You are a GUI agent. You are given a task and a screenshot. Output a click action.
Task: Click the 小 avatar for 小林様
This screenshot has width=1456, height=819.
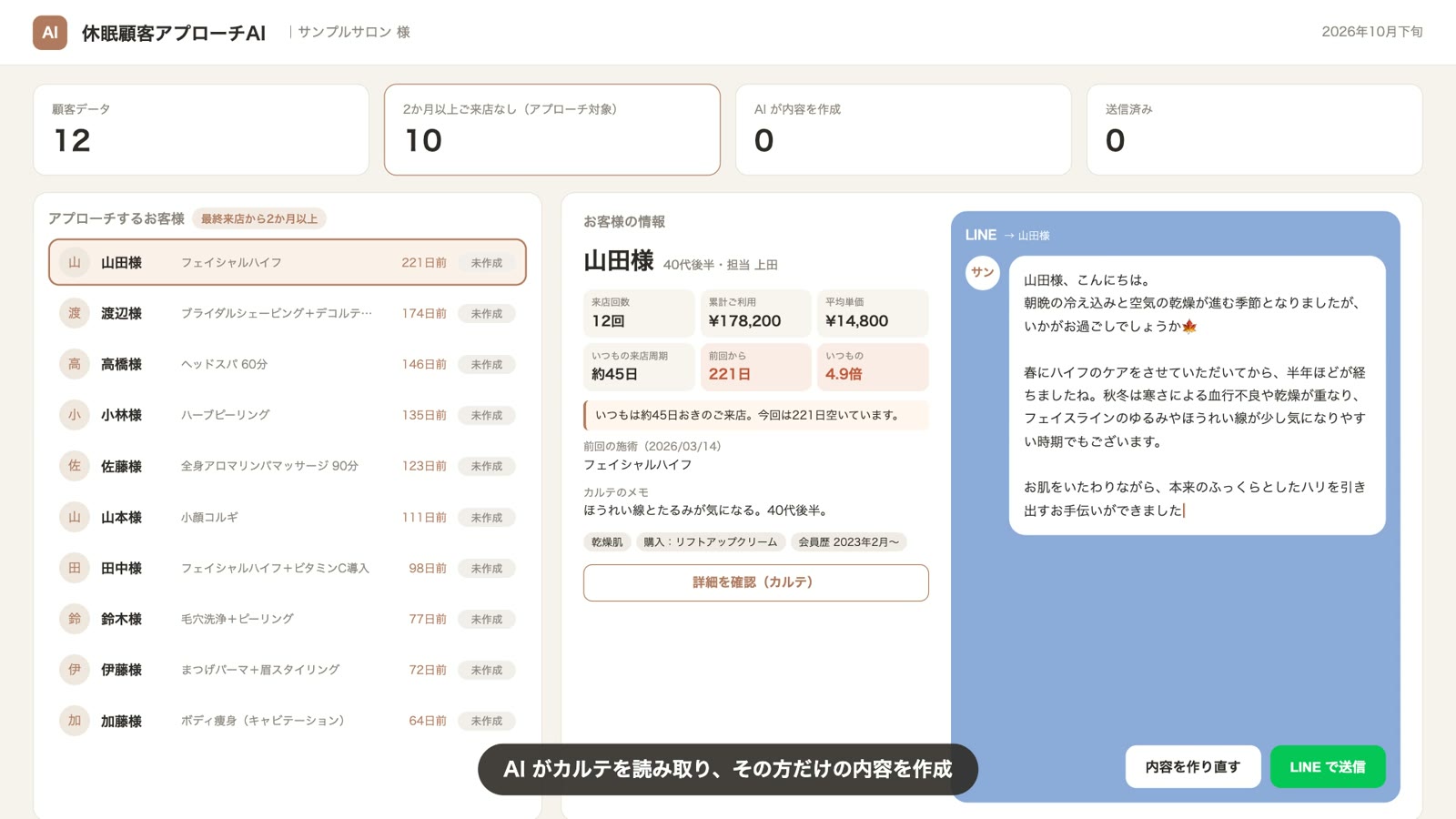[x=75, y=415]
